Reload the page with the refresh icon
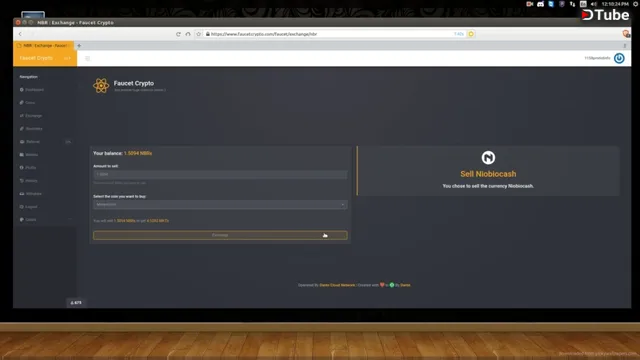 pyautogui.click(x=178, y=34)
